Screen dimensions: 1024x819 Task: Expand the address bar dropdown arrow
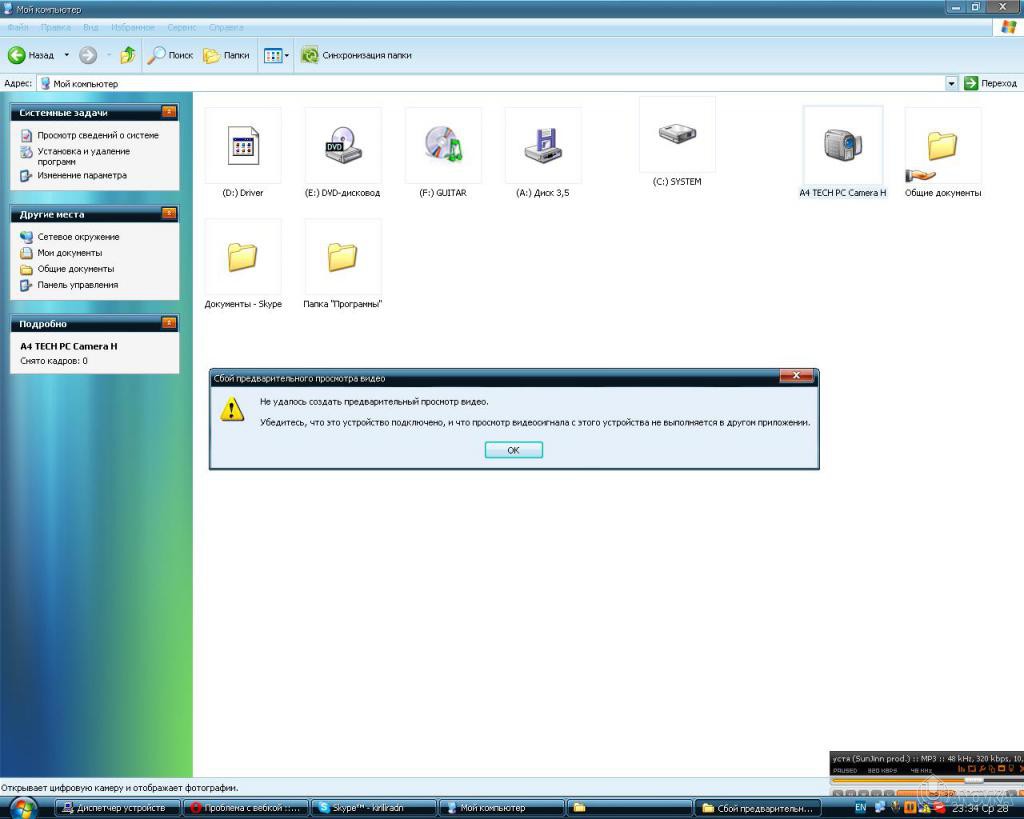[951, 84]
